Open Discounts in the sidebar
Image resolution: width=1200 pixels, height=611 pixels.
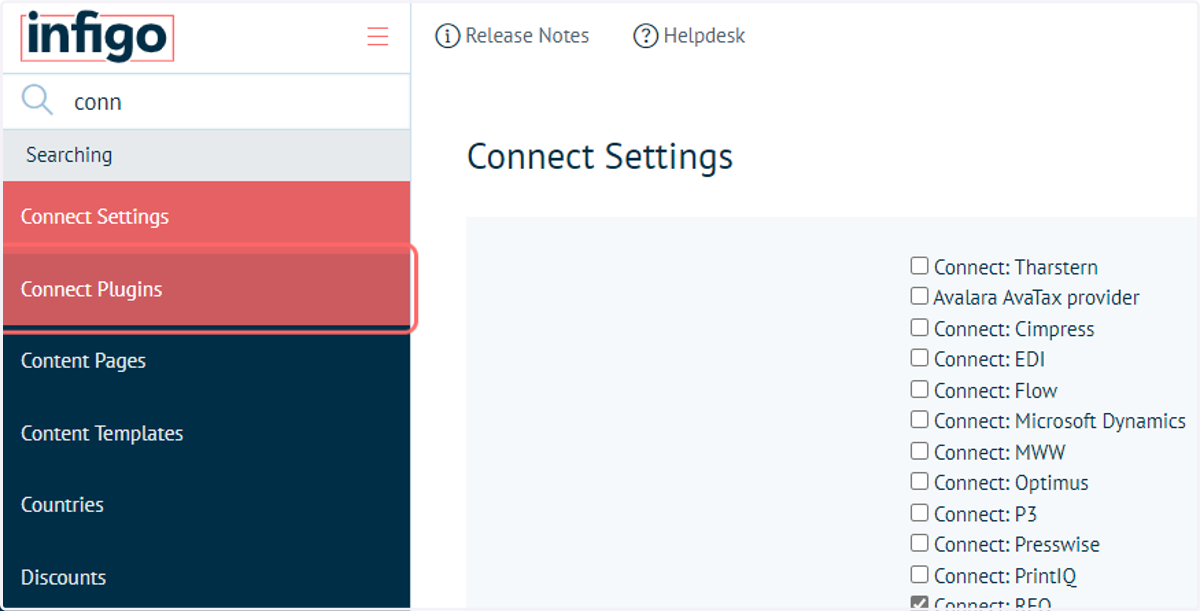207,577
